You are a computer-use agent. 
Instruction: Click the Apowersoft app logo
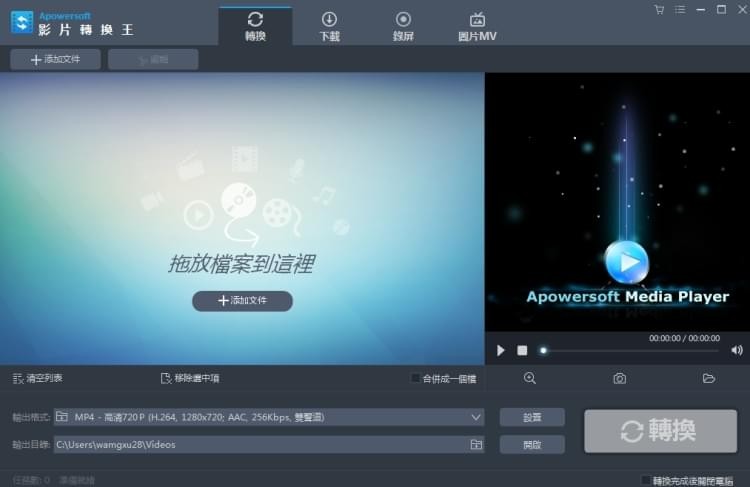[22, 22]
